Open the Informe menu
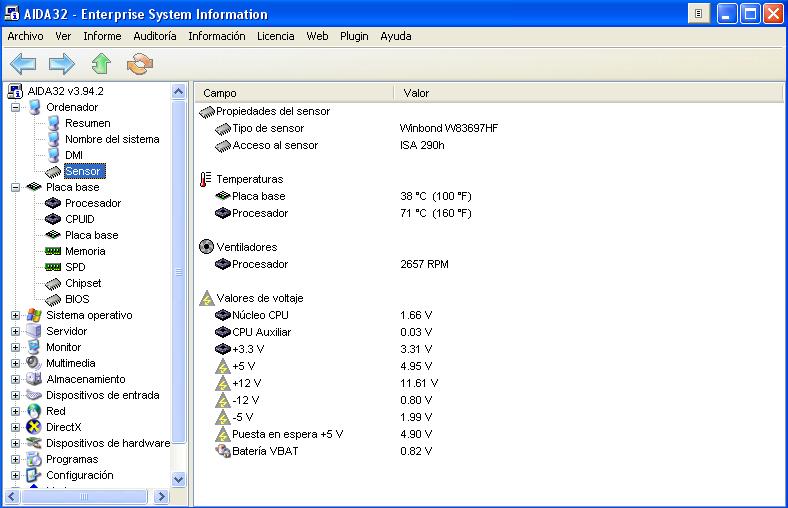788x508 pixels. 102,36
